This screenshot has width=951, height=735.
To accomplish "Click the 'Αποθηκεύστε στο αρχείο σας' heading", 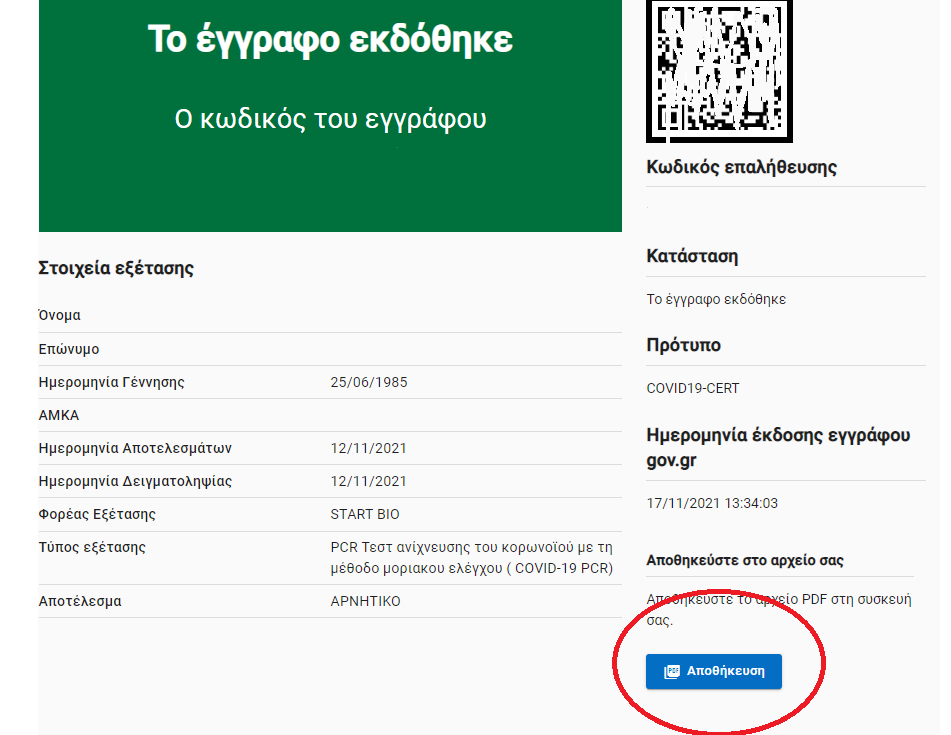I will pyautogui.click(x=745, y=560).
